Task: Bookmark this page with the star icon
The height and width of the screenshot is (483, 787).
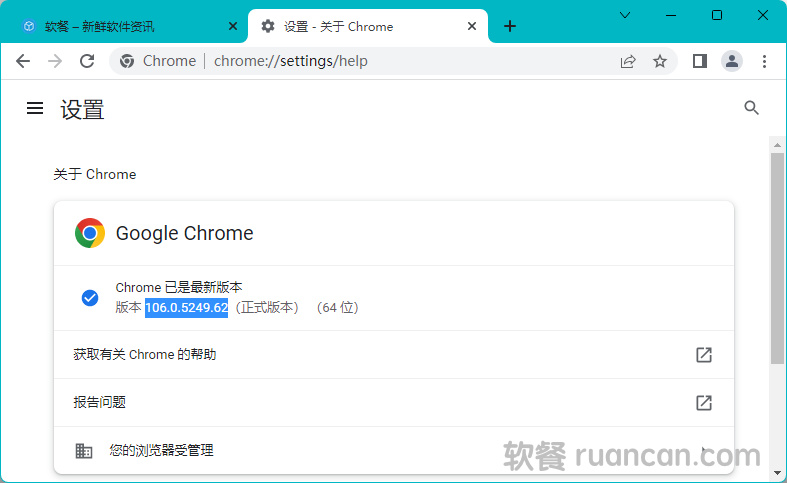Action: (660, 61)
